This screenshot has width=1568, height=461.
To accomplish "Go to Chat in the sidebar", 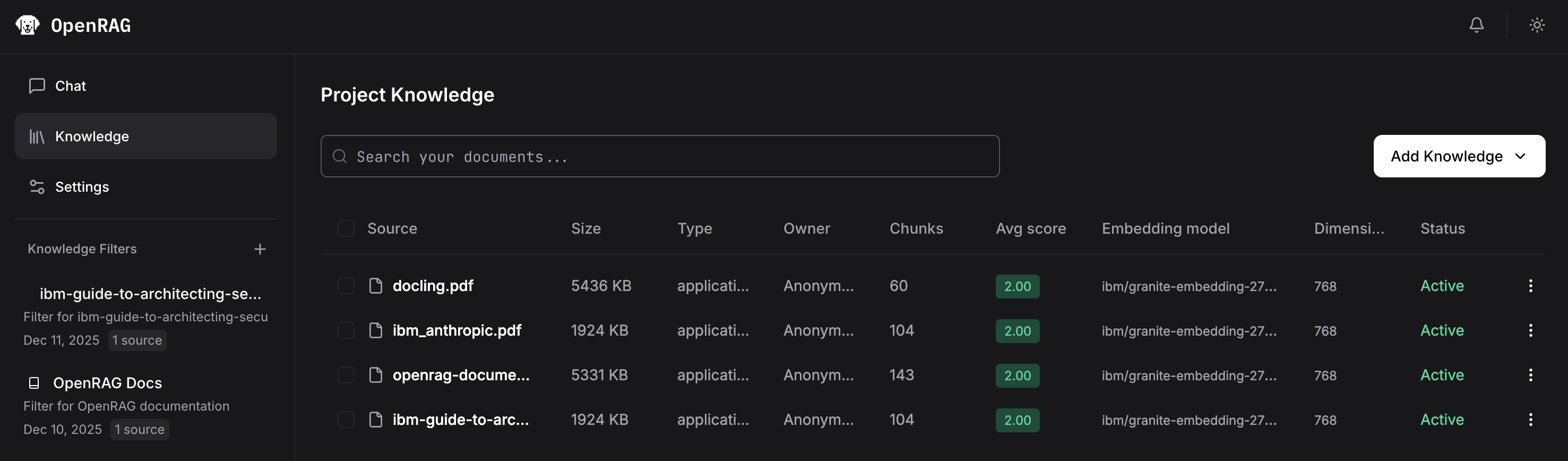I will (71, 86).
